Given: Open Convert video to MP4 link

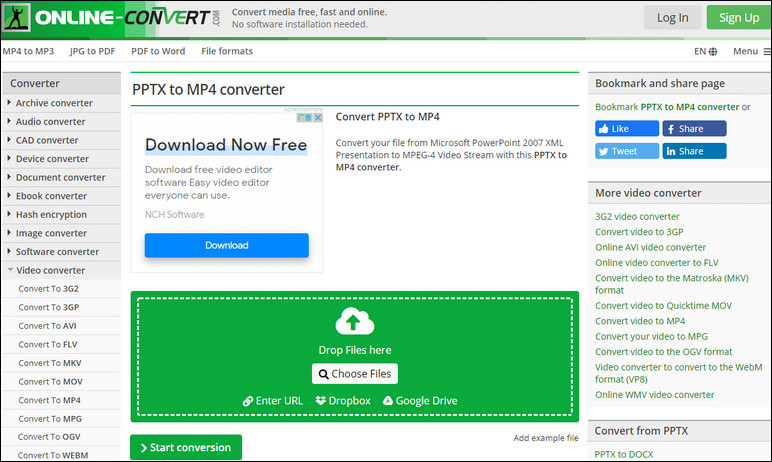Looking at the screenshot, I should point(640,321).
